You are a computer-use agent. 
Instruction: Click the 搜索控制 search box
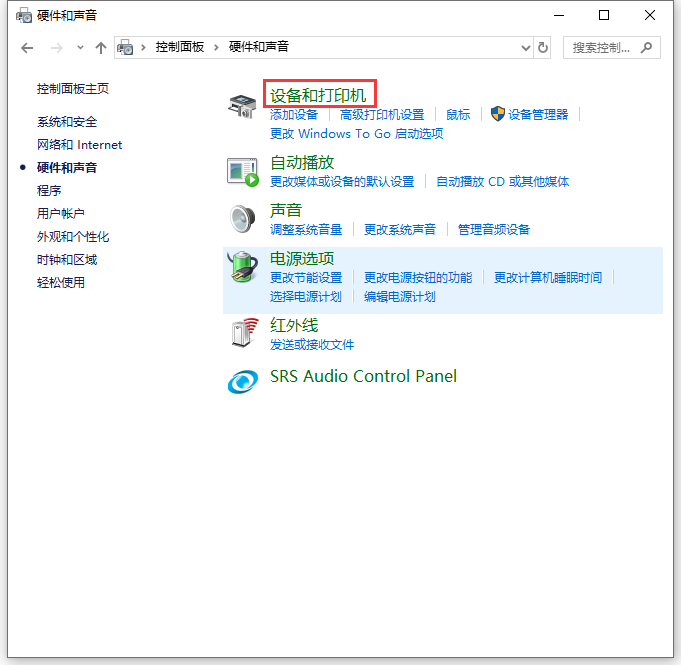point(612,47)
